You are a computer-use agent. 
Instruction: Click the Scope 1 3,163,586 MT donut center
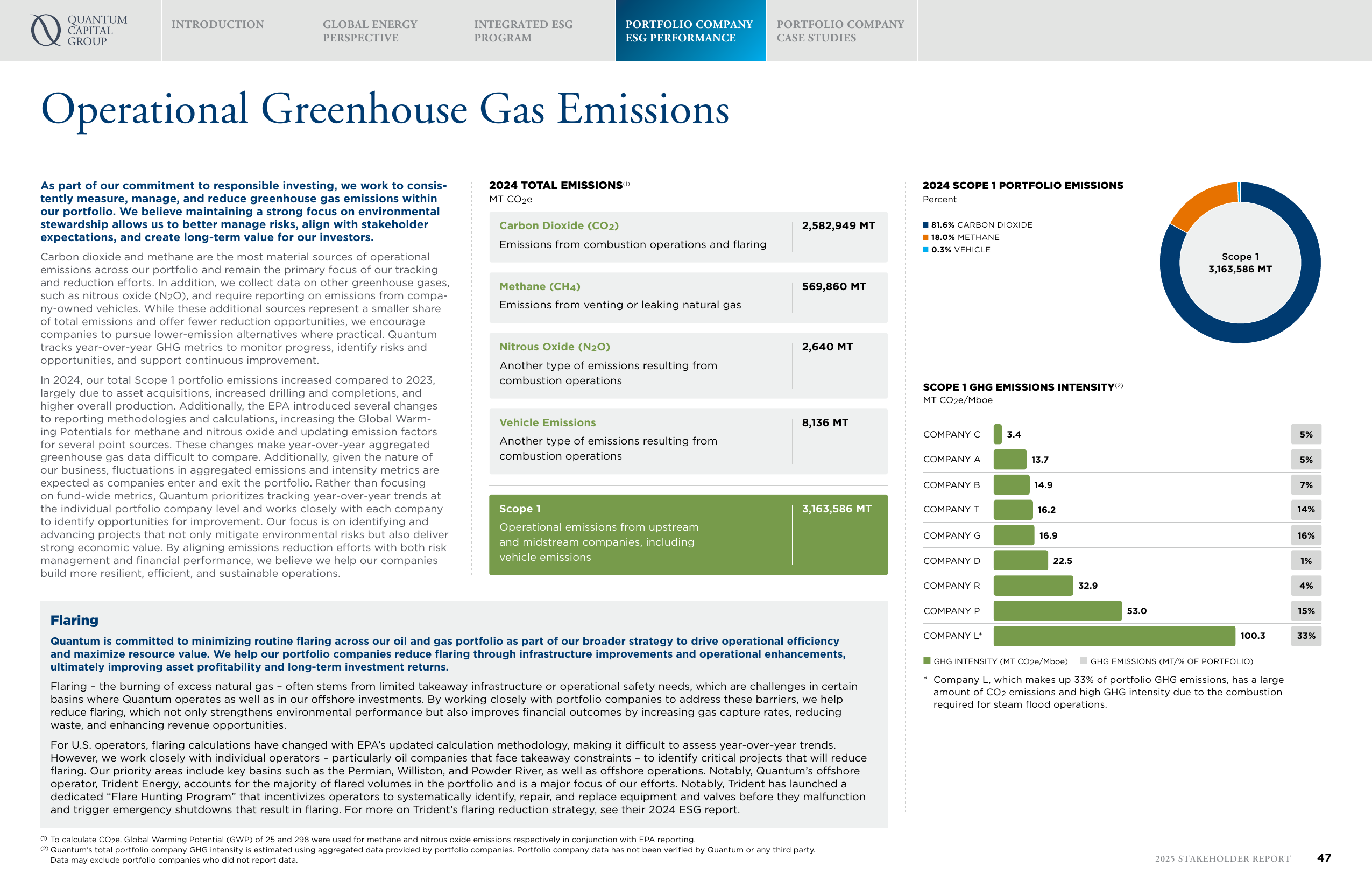click(1240, 263)
